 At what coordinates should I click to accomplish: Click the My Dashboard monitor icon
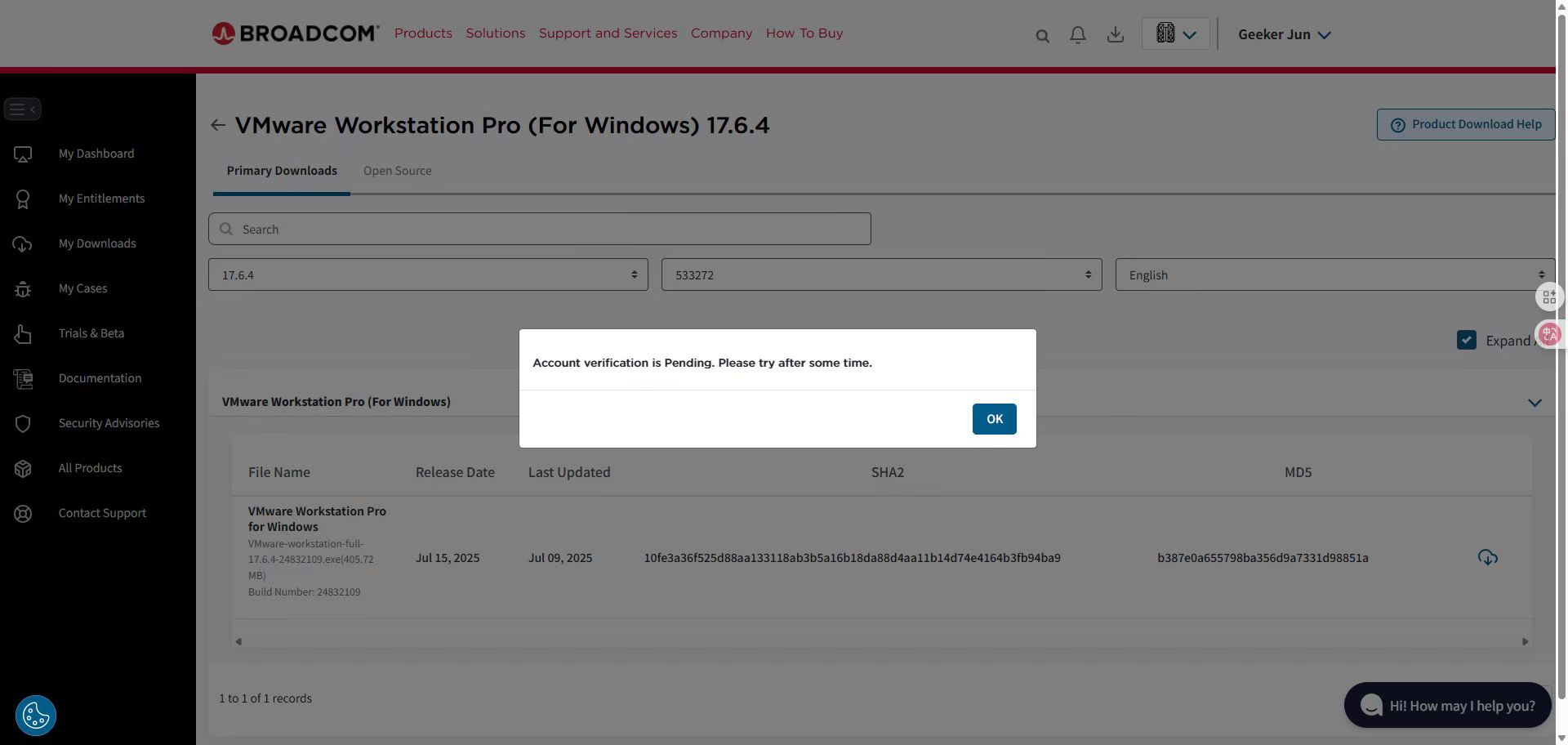tap(23, 154)
